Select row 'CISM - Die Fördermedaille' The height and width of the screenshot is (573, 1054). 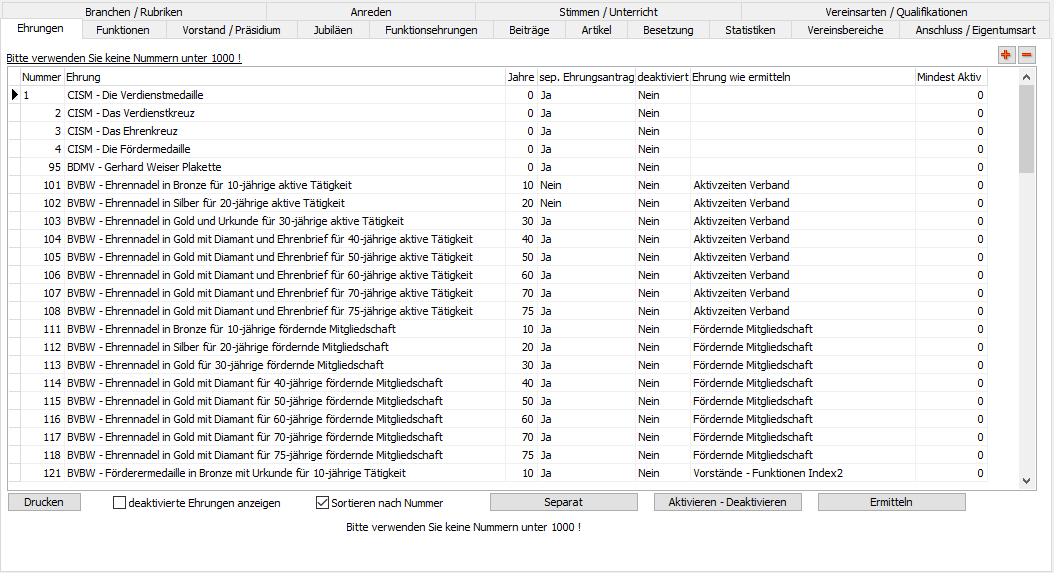pyautogui.click(x=497, y=149)
